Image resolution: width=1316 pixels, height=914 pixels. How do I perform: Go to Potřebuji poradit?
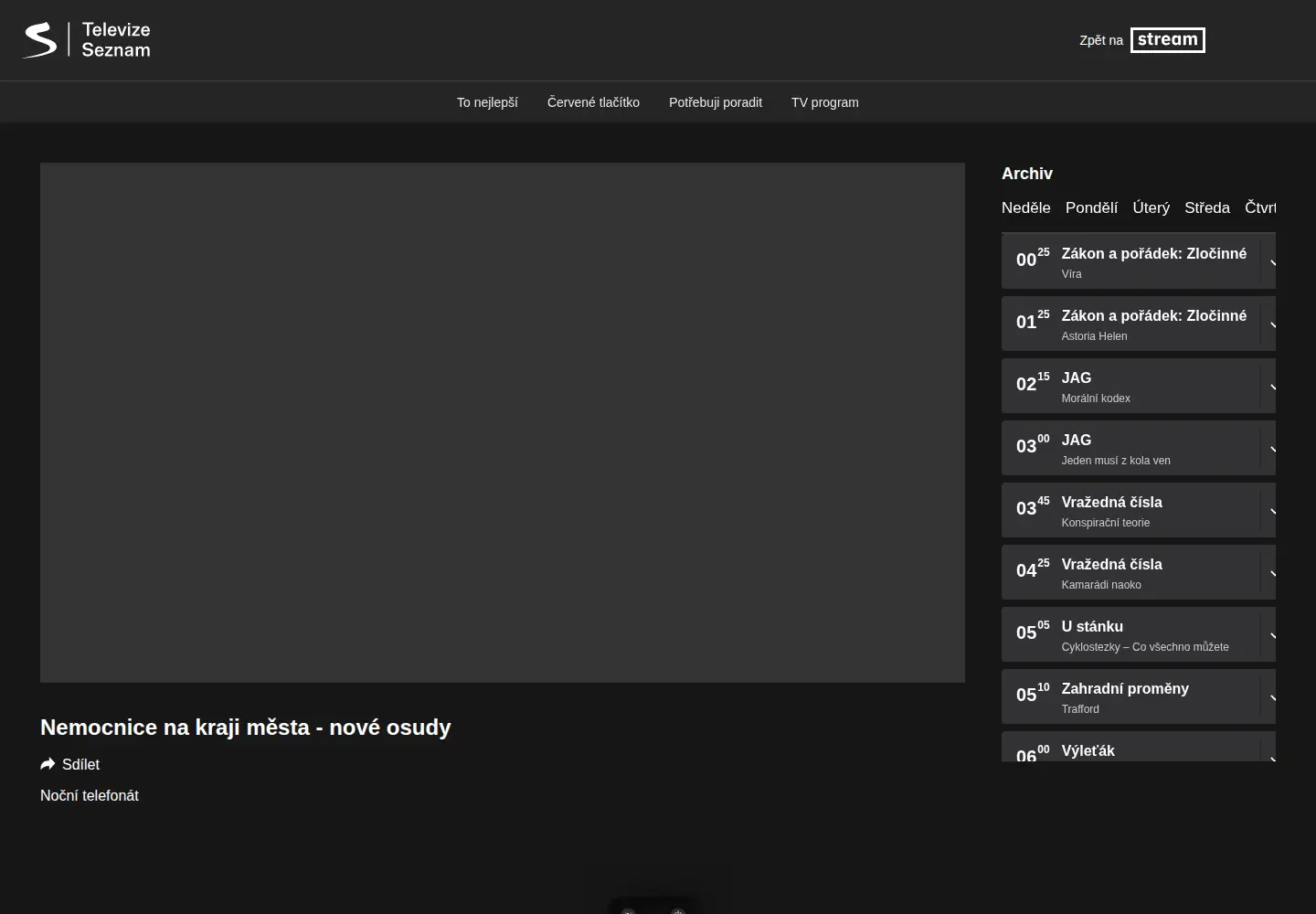pyautogui.click(x=716, y=102)
